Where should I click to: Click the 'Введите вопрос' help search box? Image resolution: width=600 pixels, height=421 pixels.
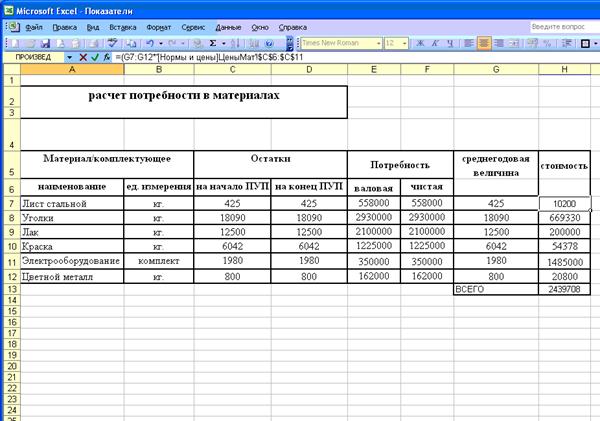(x=565, y=27)
